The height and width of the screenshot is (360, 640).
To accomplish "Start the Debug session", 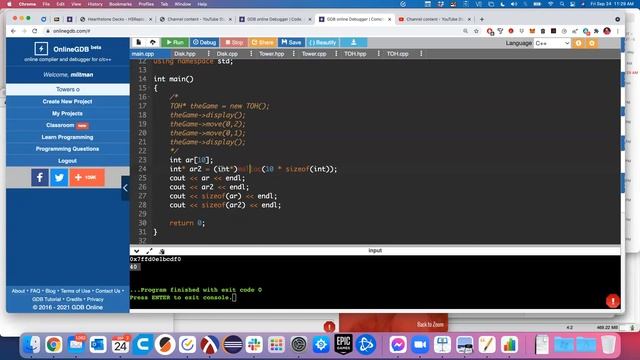I will [204, 42].
